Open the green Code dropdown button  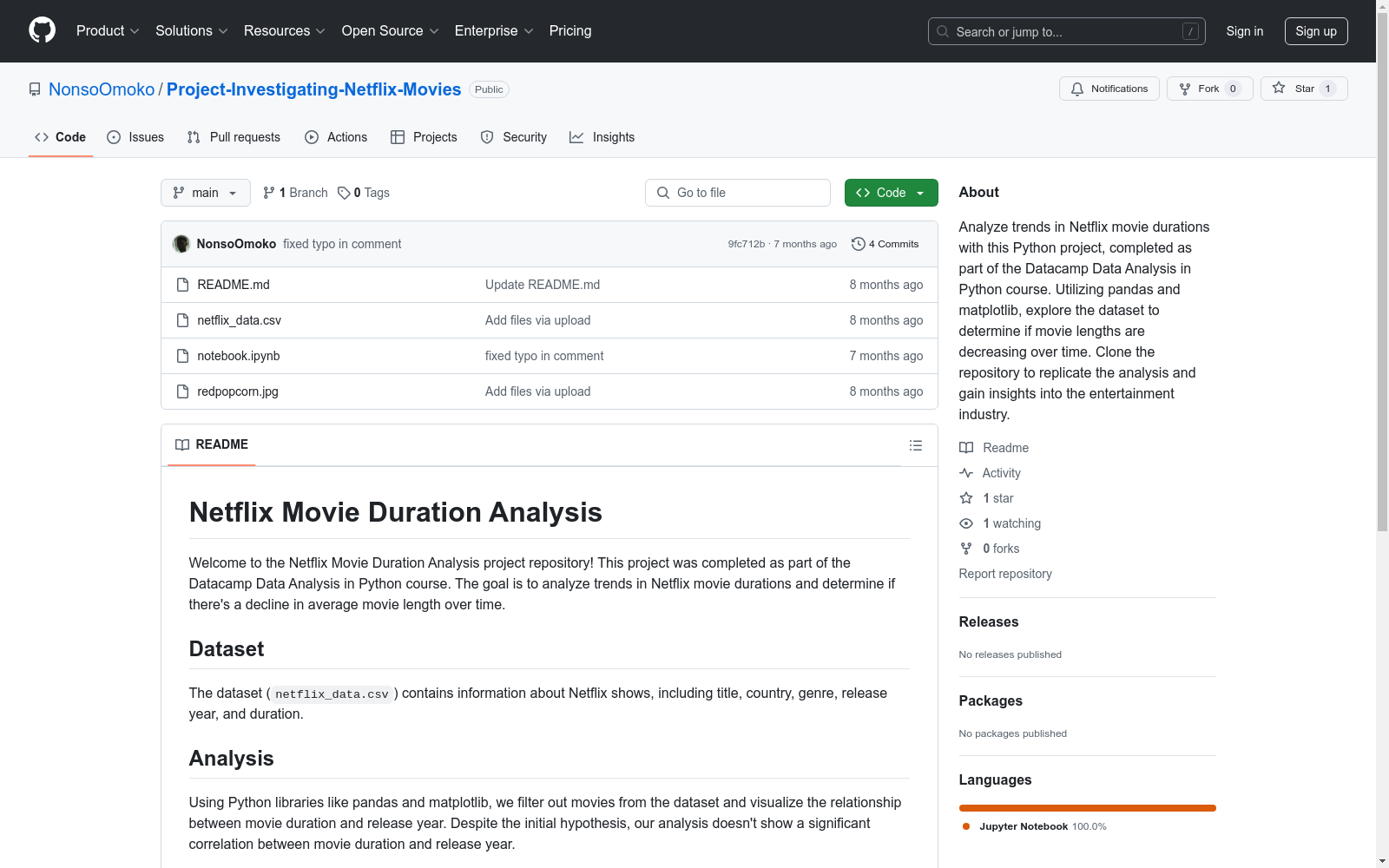pos(891,193)
